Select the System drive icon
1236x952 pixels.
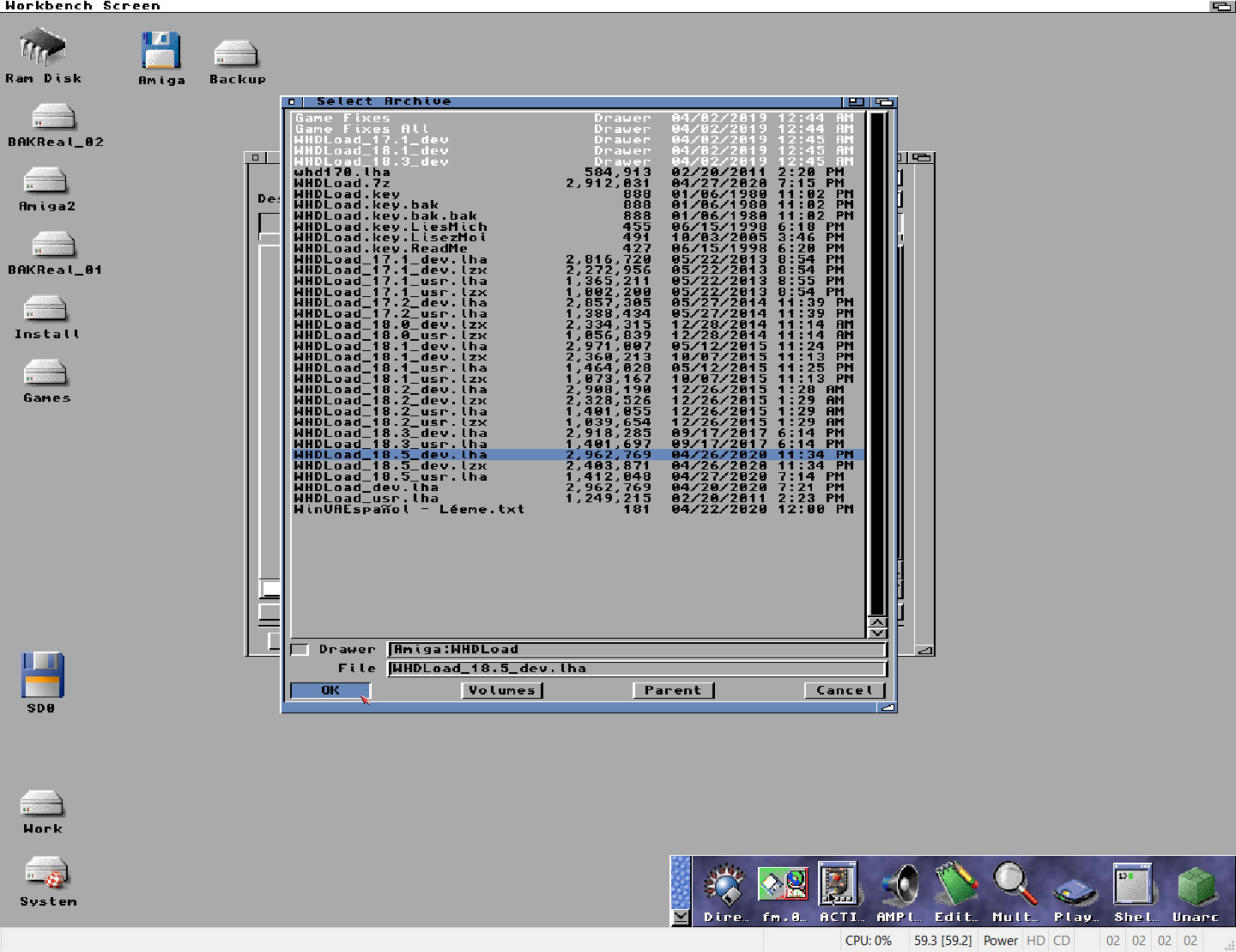(47, 882)
